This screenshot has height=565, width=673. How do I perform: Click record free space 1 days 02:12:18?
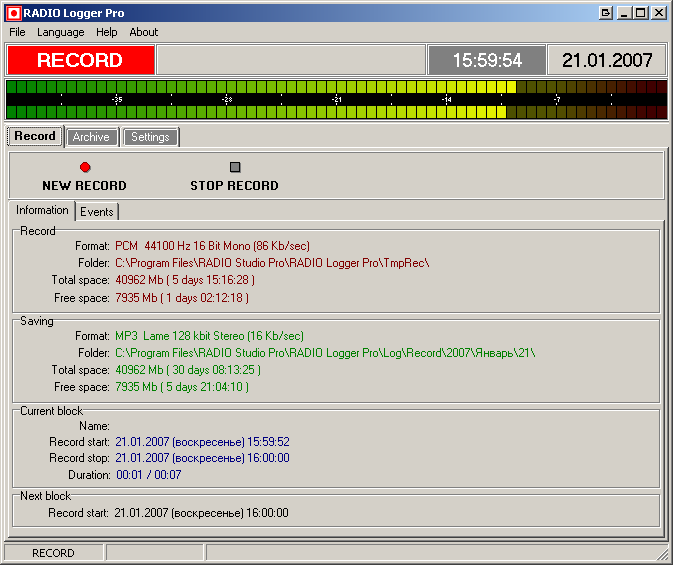(182, 298)
